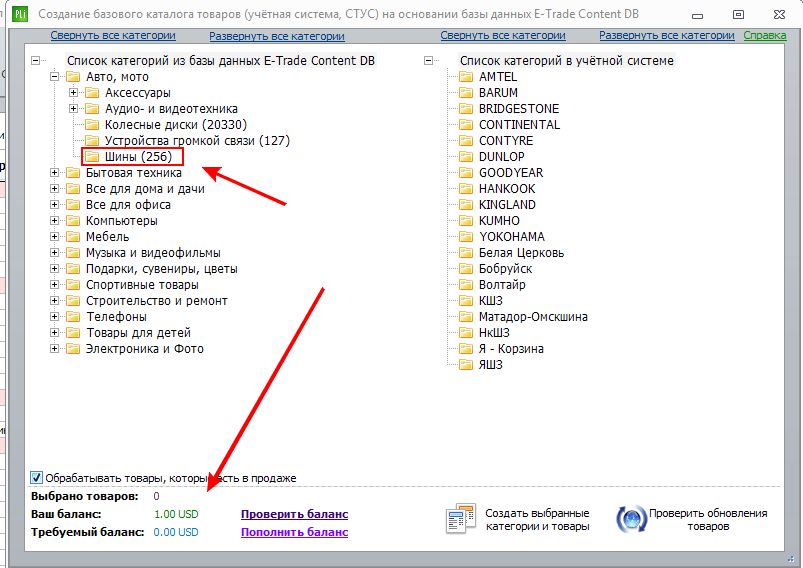Click the 0.00 USD required balance value
Screen dimensions: 803x568
pos(176,532)
